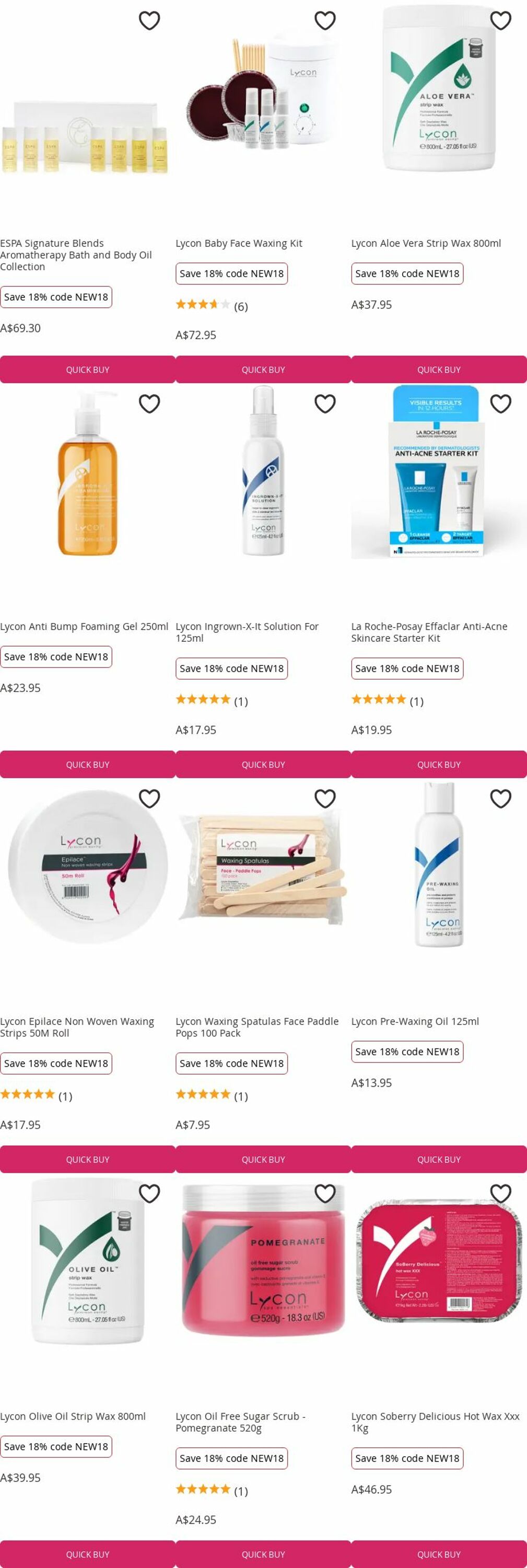Image resolution: width=527 pixels, height=1568 pixels.
Task: Heart the Pomegranate Sugar Scrub product
Action: [x=325, y=1194]
